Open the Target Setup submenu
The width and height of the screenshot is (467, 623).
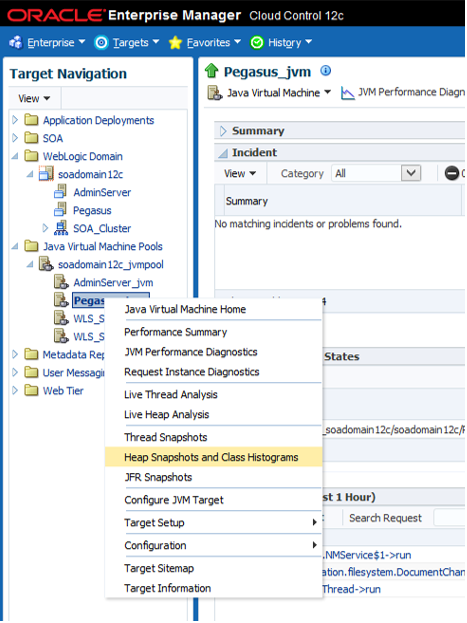pos(214,522)
